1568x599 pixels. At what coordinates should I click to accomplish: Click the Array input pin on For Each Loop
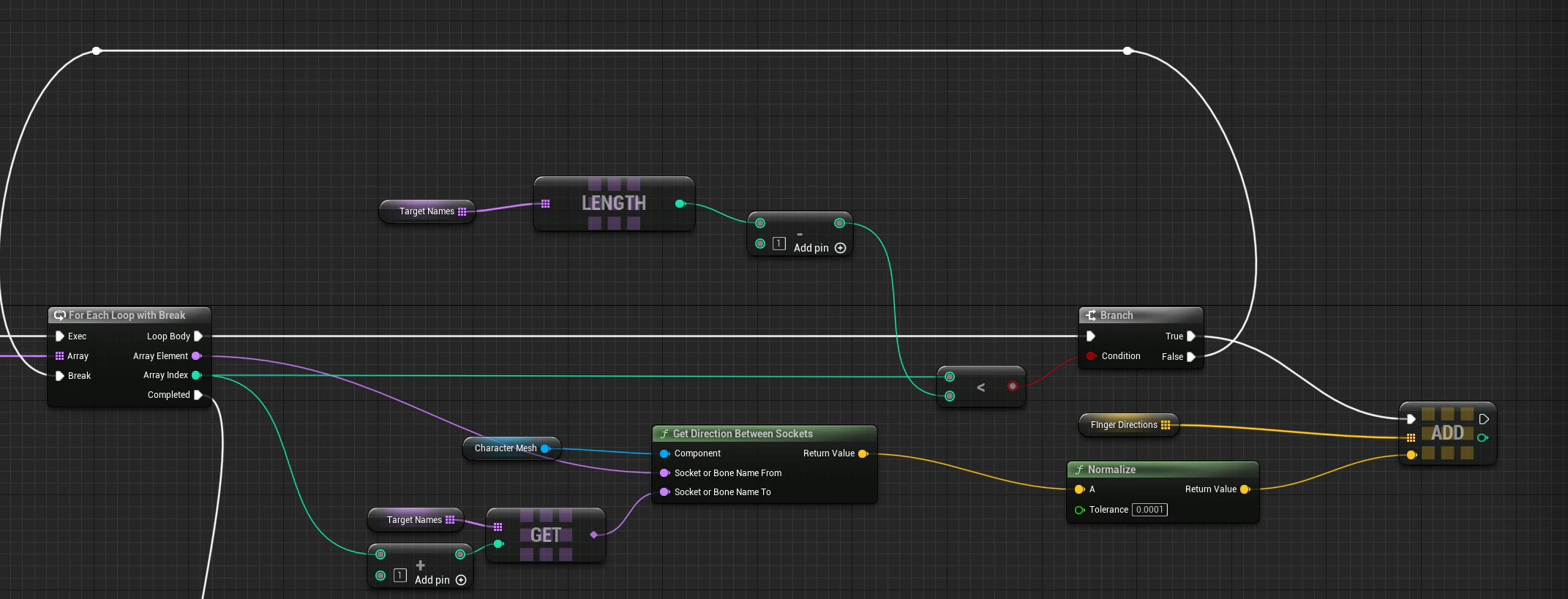pyautogui.click(x=60, y=356)
